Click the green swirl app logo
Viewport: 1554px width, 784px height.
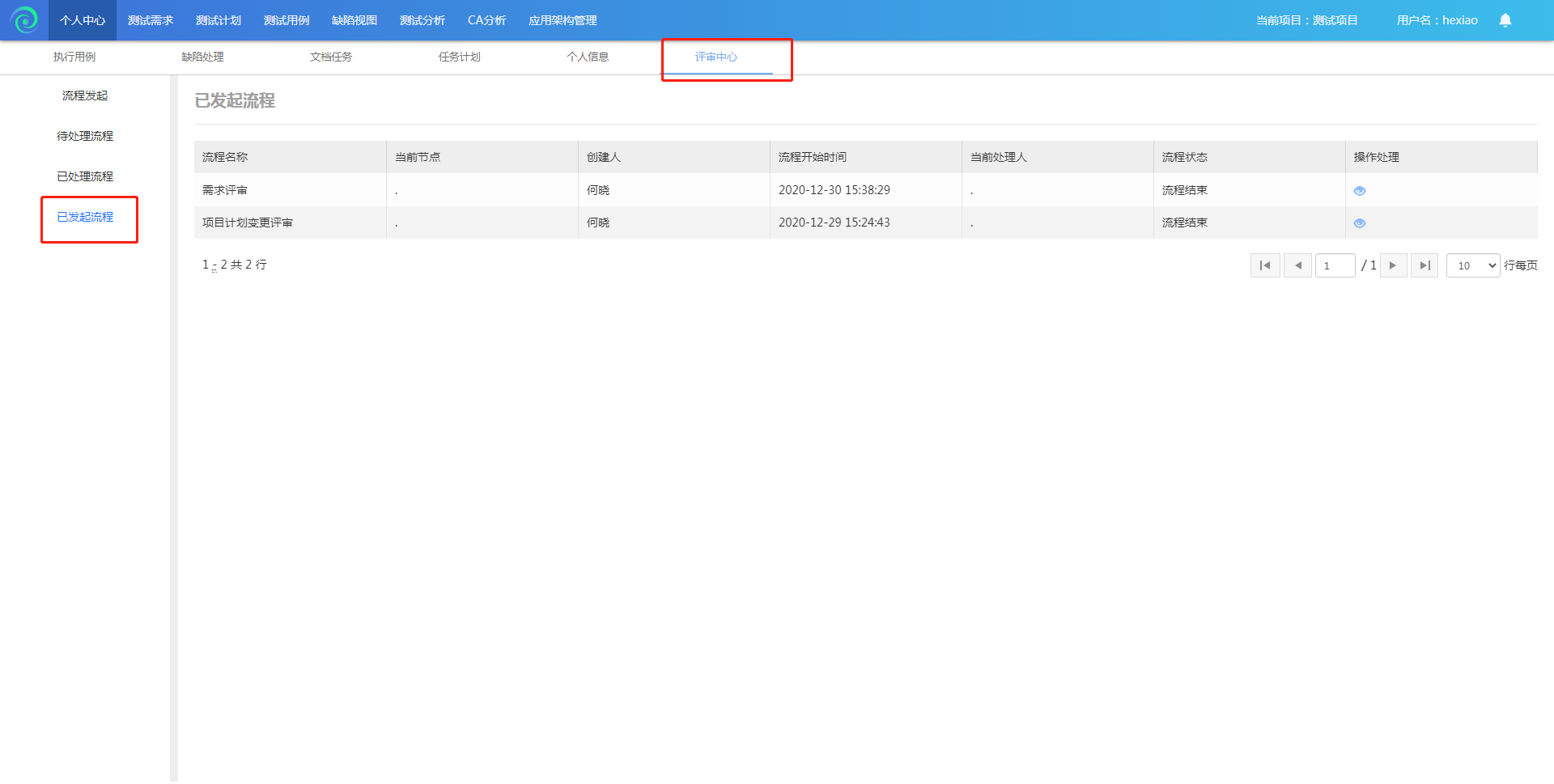click(x=24, y=19)
